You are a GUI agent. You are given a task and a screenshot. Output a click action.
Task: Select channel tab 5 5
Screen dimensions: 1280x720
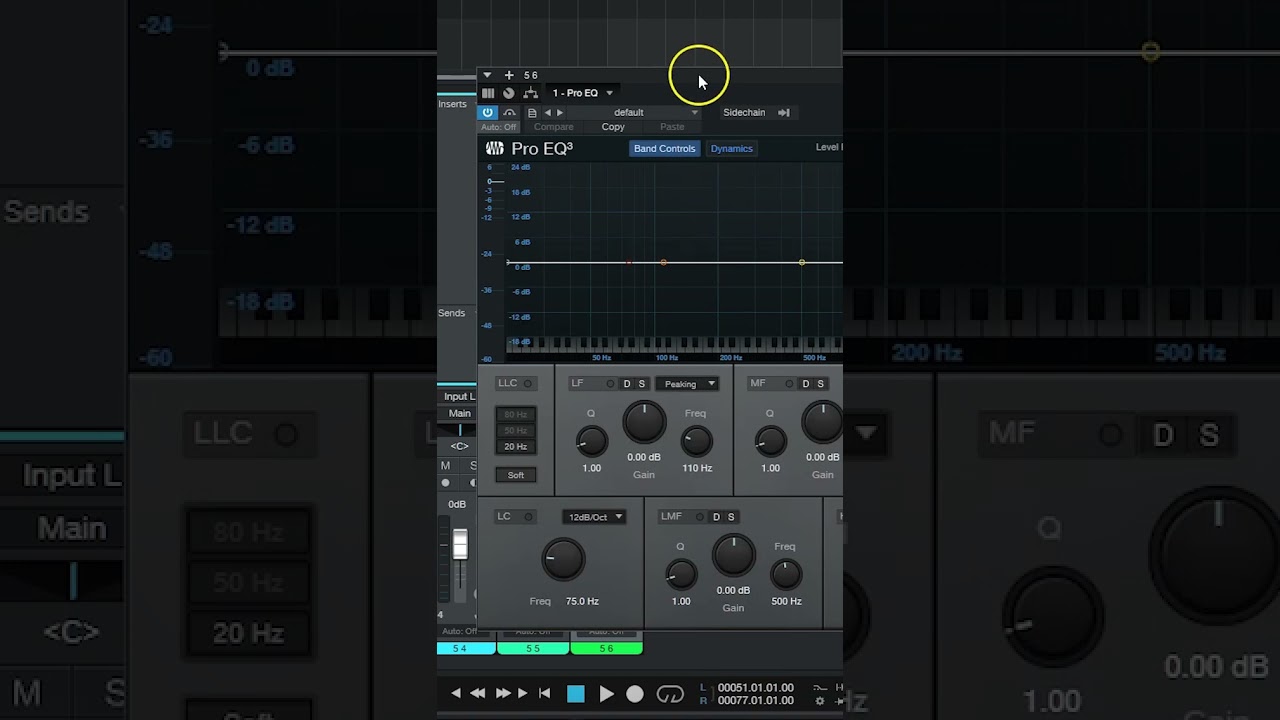click(x=533, y=648)
